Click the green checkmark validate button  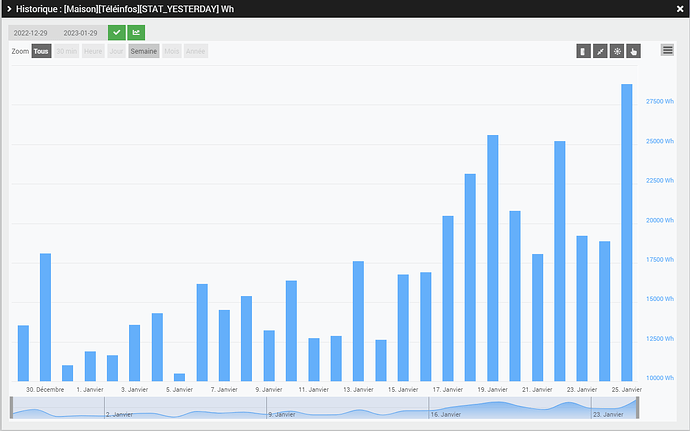pyautogui.click(x=117, y=33)
